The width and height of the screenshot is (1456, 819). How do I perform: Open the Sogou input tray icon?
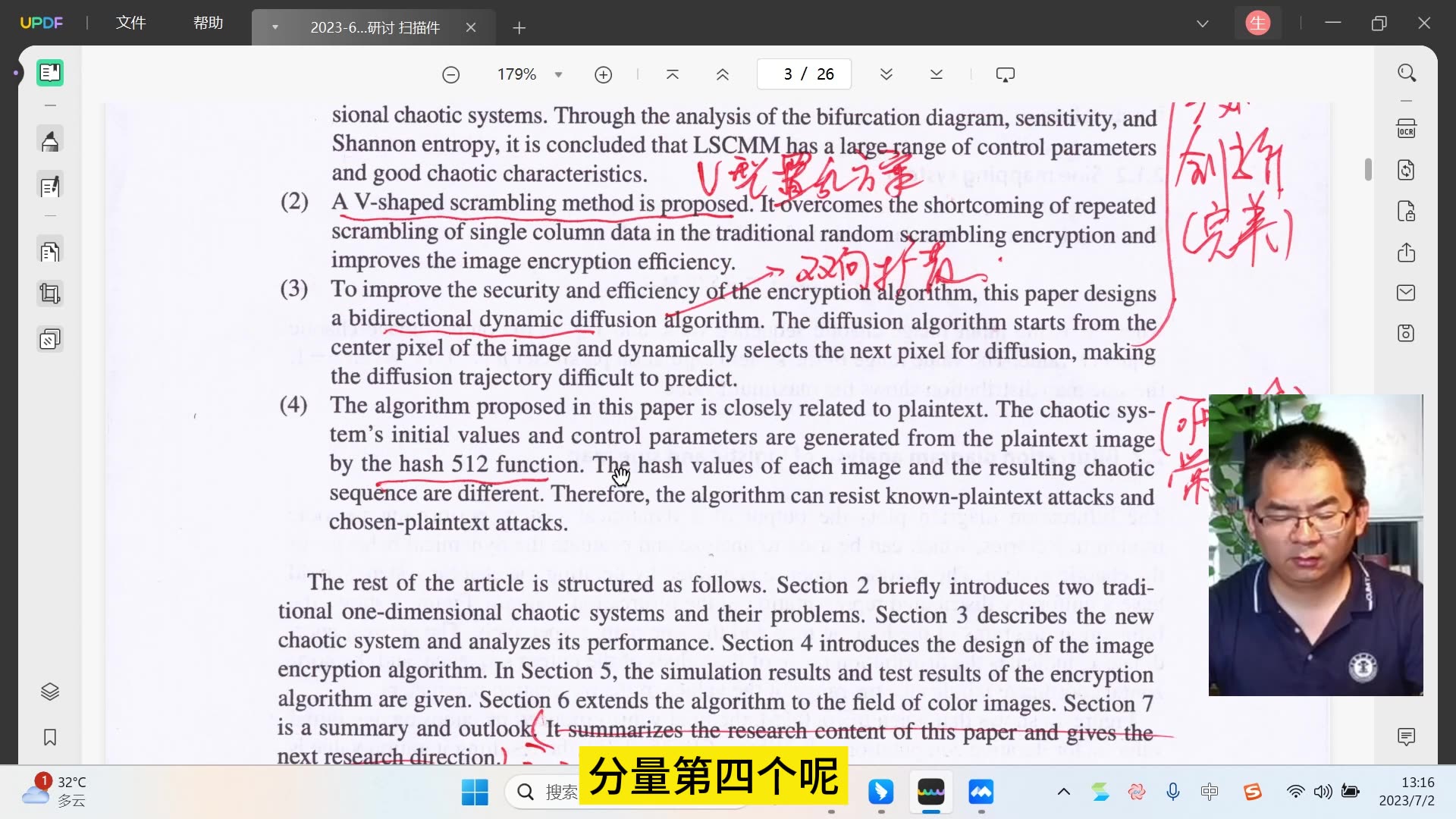(x=1252, y=792)
